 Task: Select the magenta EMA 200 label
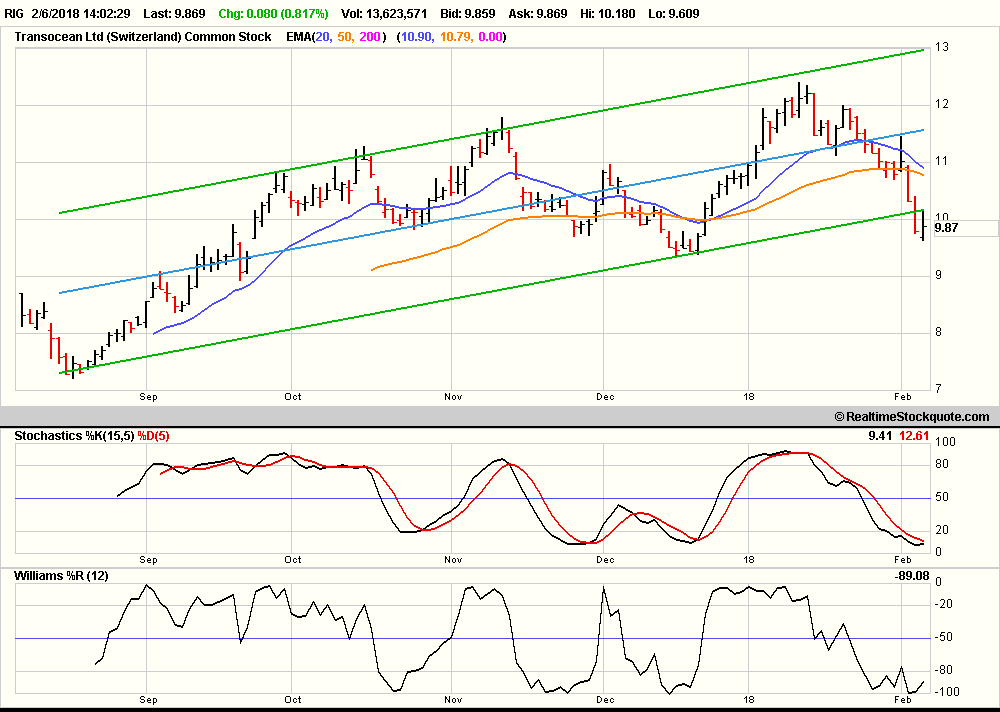point(370,37)
